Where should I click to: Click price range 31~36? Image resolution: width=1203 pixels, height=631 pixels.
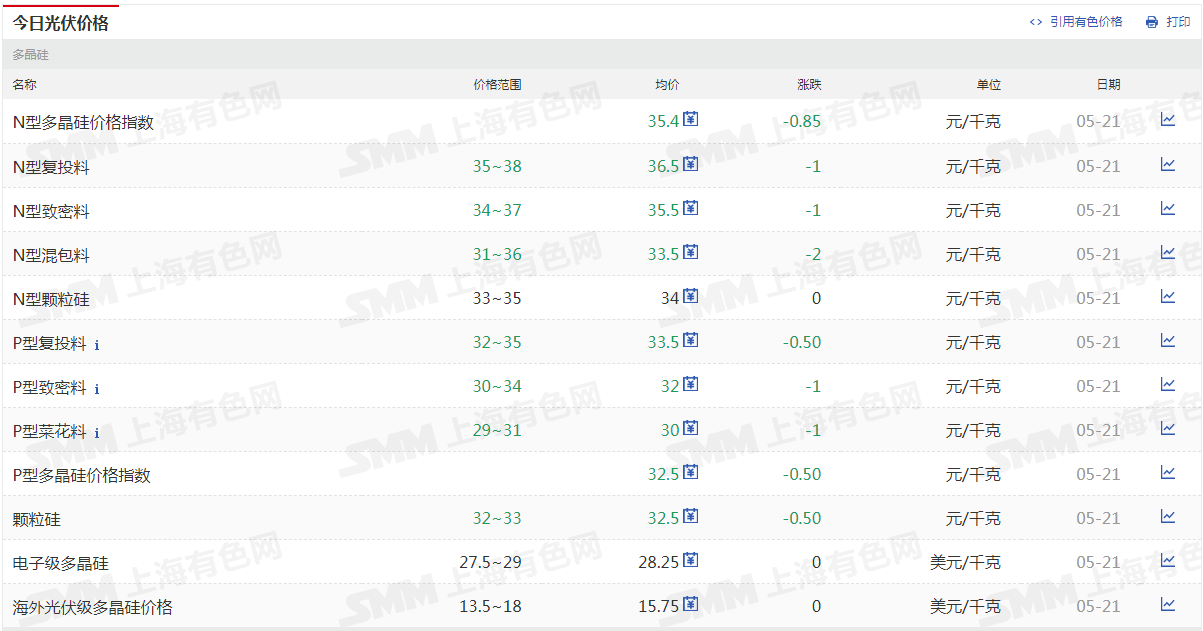pos(497,254)
